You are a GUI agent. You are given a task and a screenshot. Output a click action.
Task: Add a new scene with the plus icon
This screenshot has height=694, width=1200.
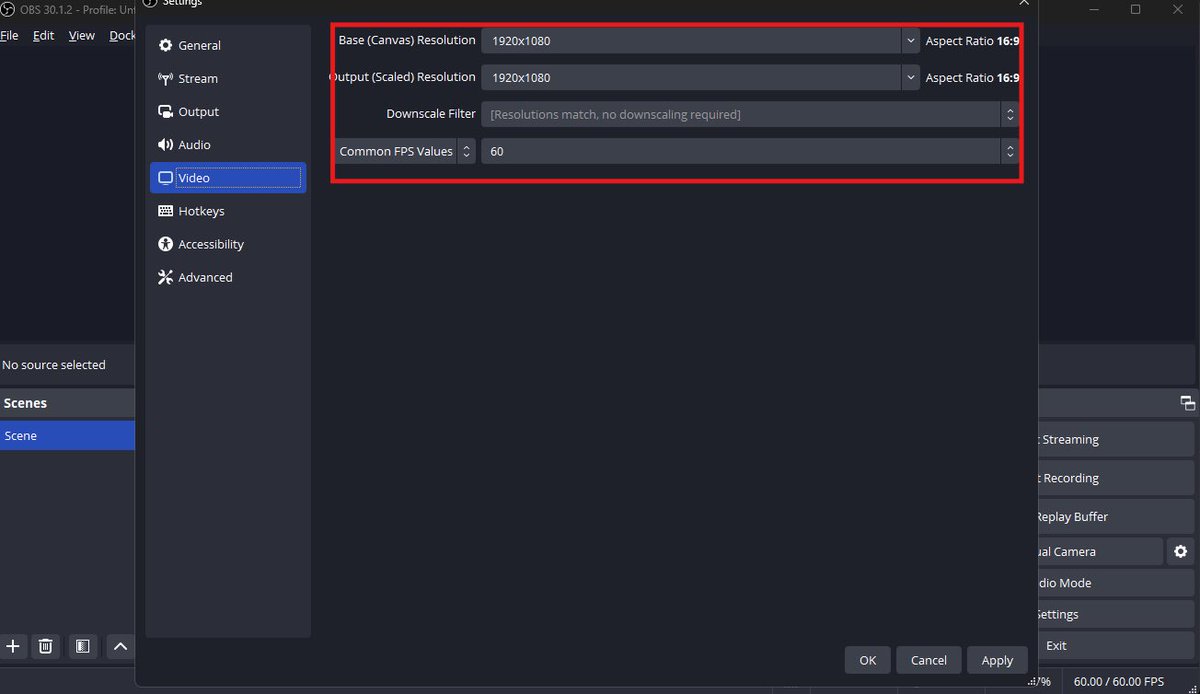pos(13,646)
